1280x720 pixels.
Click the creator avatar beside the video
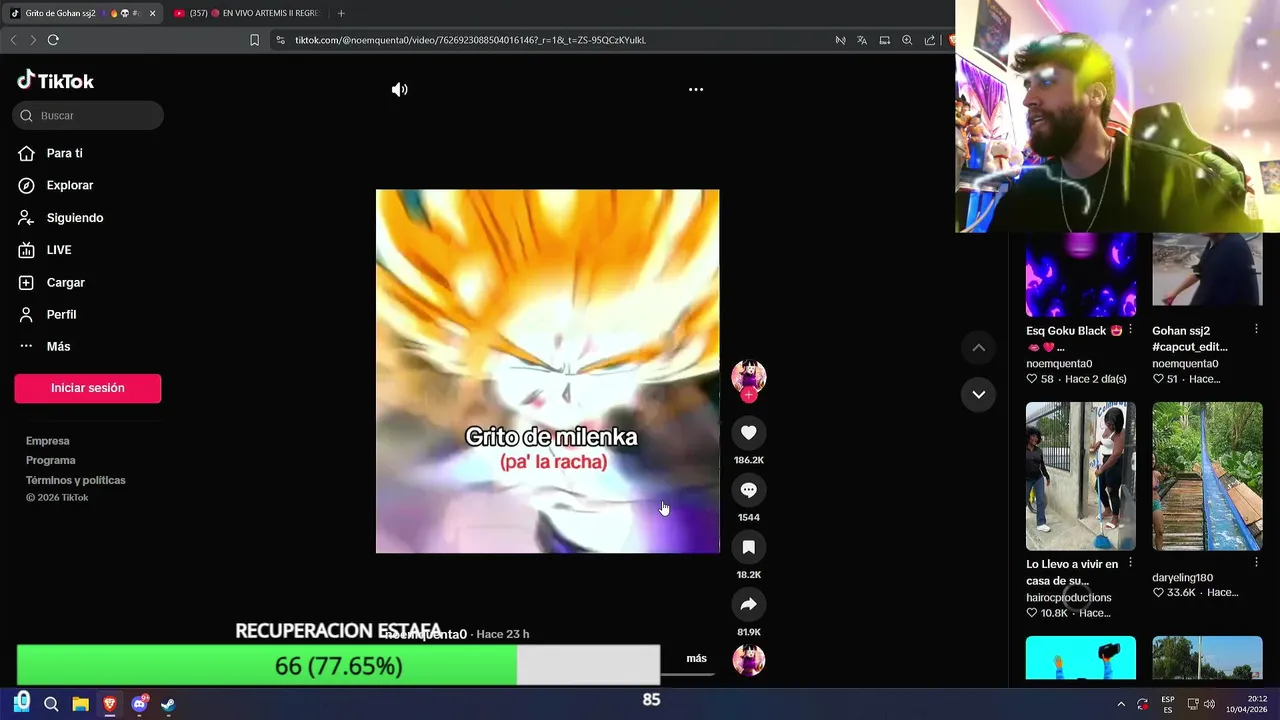pyautogui.click(x=748, y=377)
